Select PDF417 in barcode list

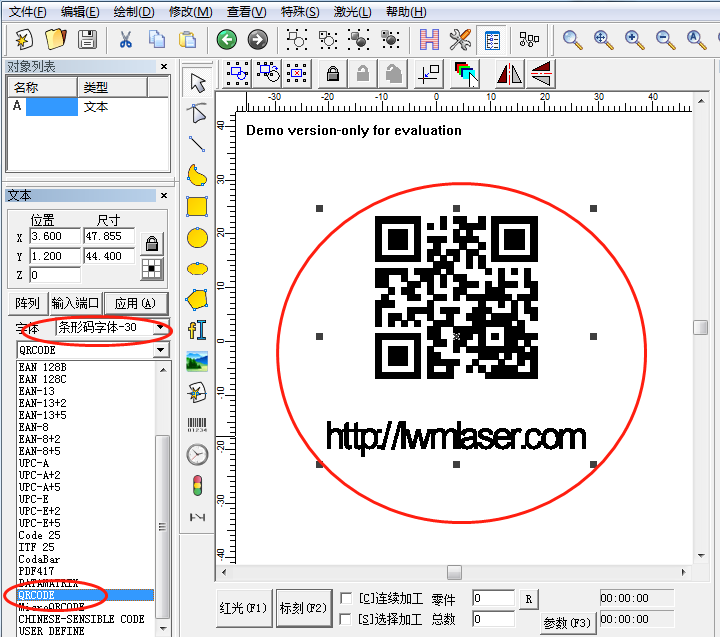[36, 571]
